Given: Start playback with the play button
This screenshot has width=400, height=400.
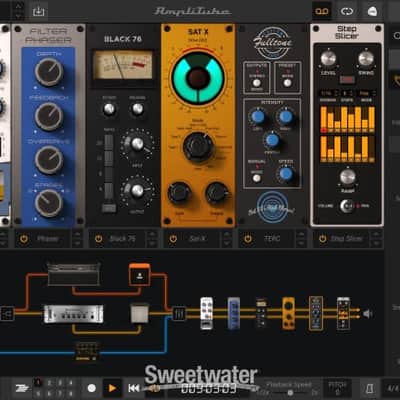Looking at the screenshot, I should [112, 388].
